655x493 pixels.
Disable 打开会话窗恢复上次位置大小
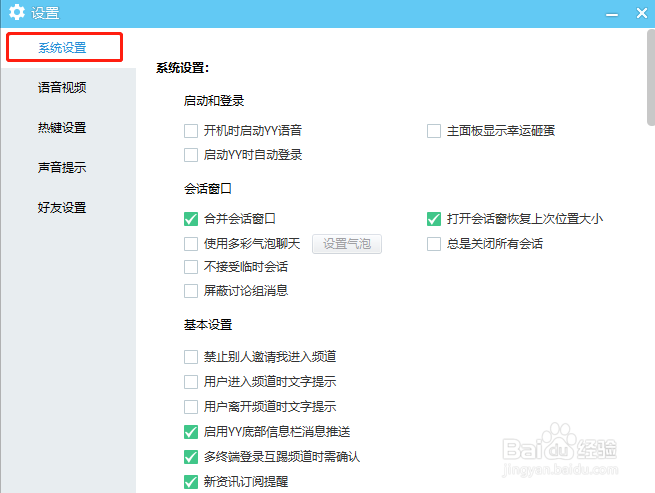pyautogui.click(x=434, y=219)
